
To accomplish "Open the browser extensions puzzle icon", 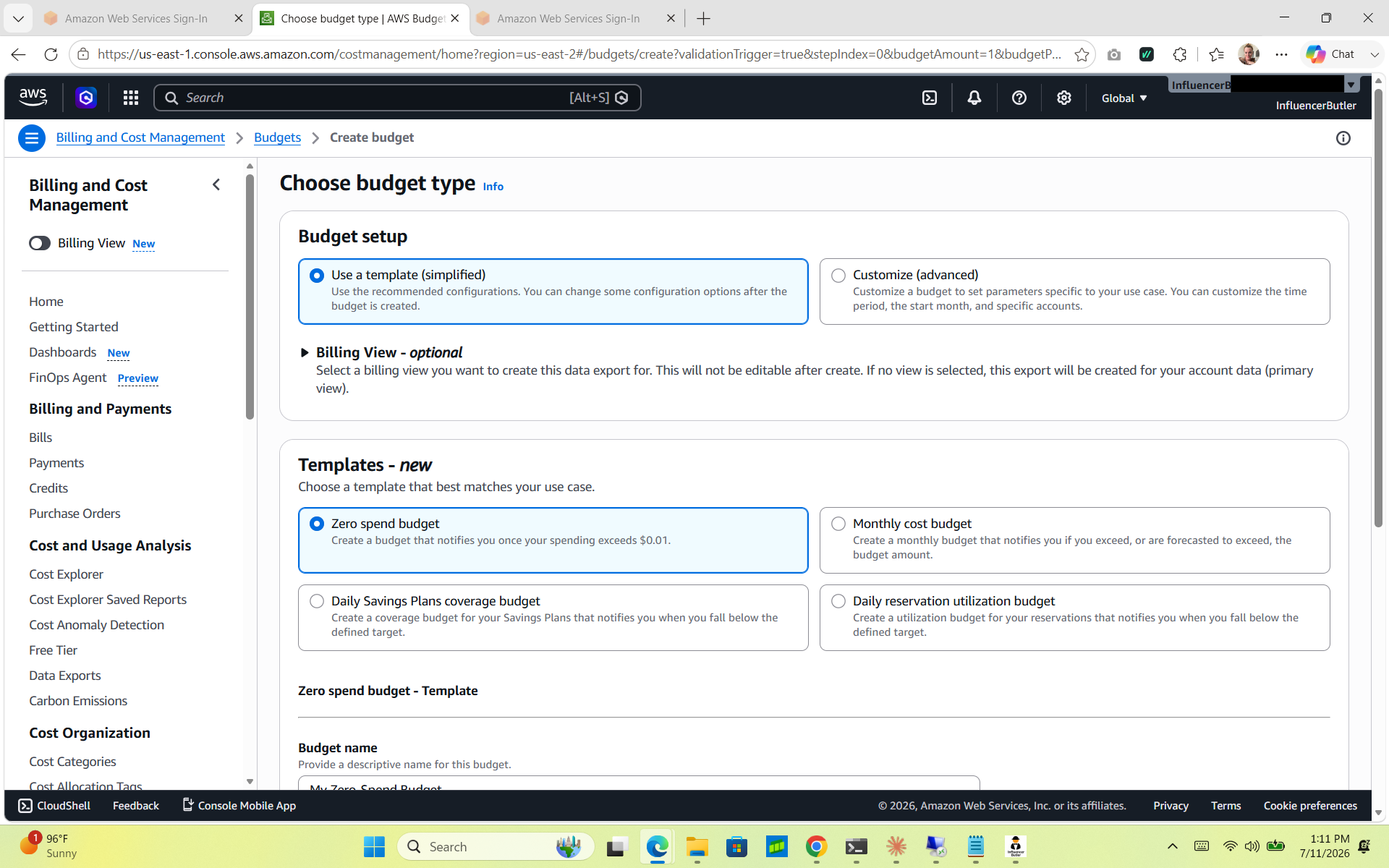I will click(1180, 54).
